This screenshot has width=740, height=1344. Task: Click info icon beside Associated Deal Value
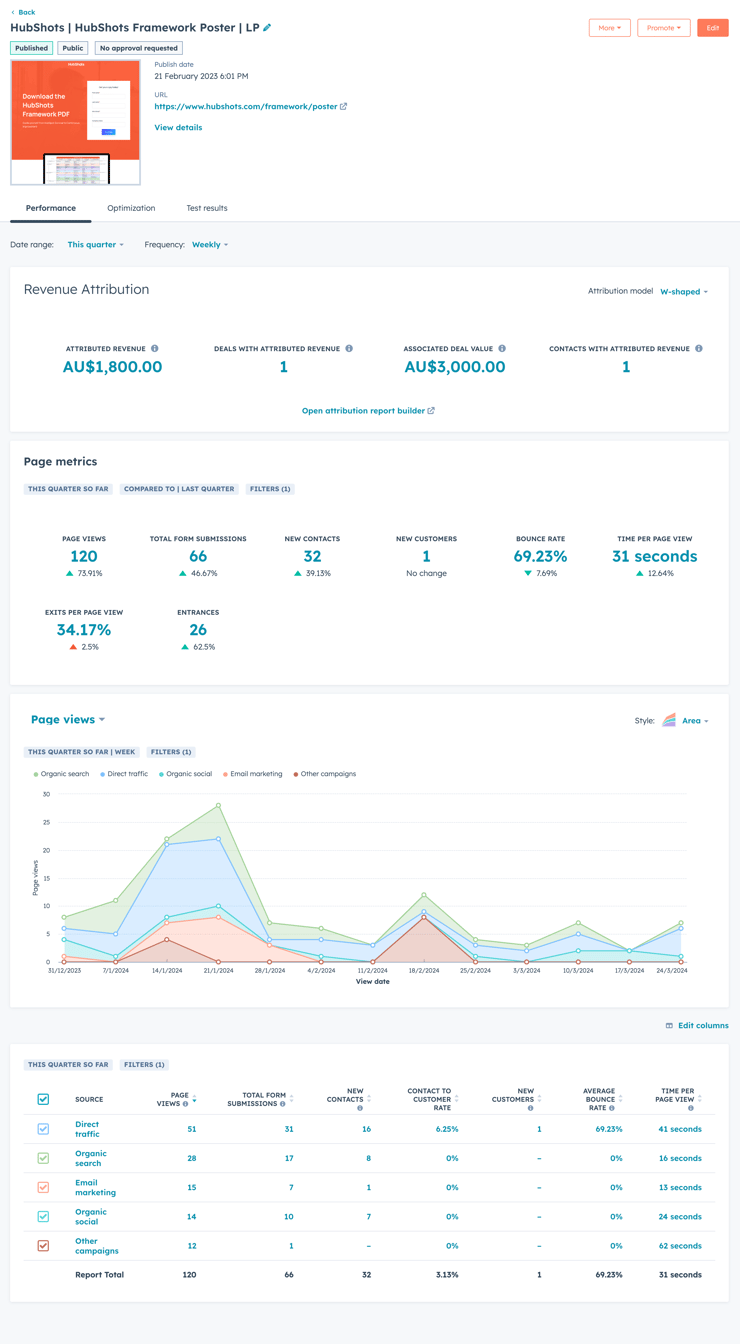502,349
